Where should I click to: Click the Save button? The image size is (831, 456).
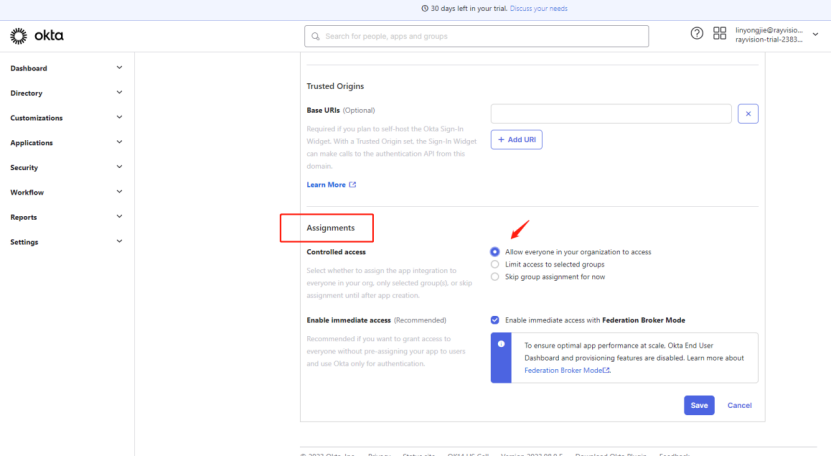(699, 405)
